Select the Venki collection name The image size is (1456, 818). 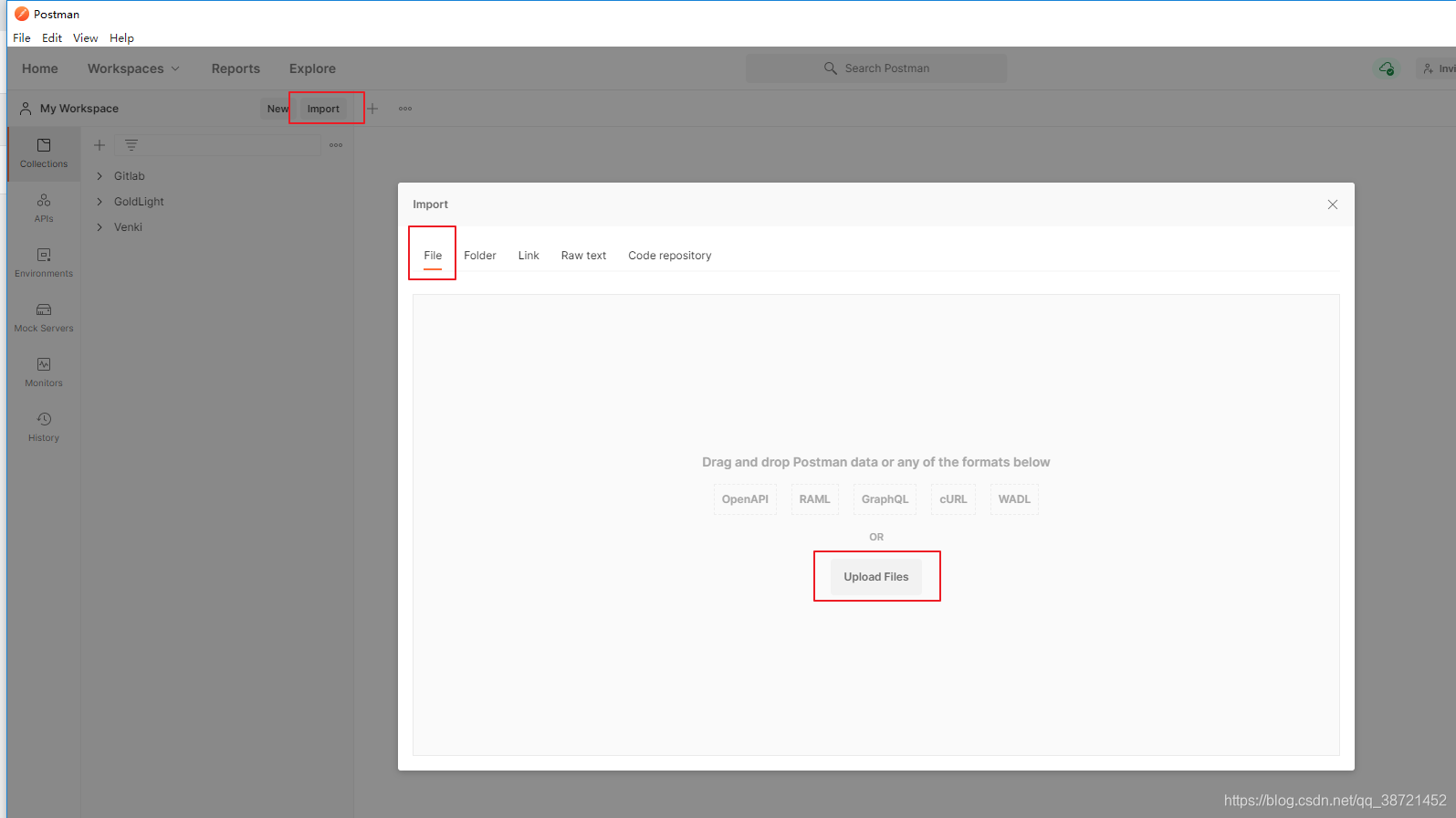click(128, 227)
